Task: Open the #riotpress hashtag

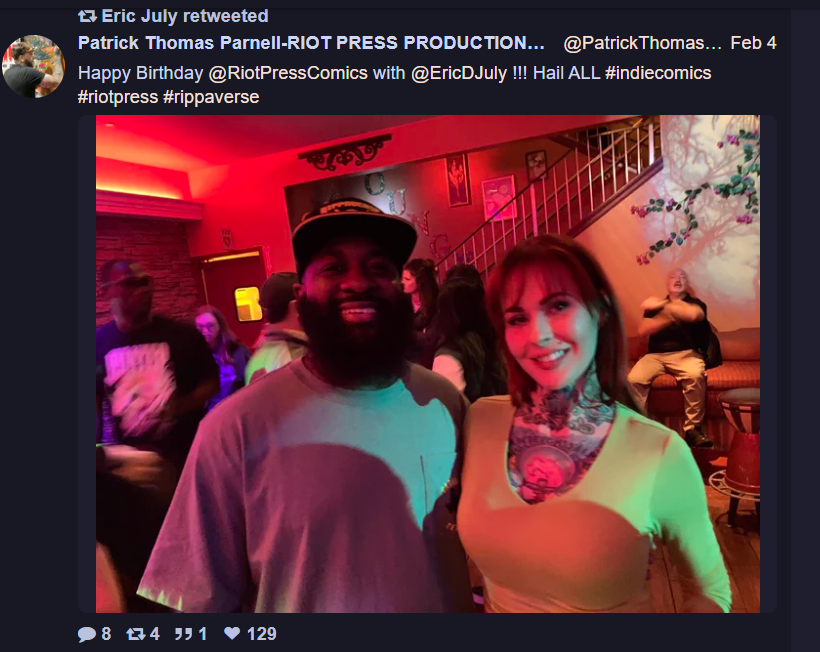Action: (118, 97)
